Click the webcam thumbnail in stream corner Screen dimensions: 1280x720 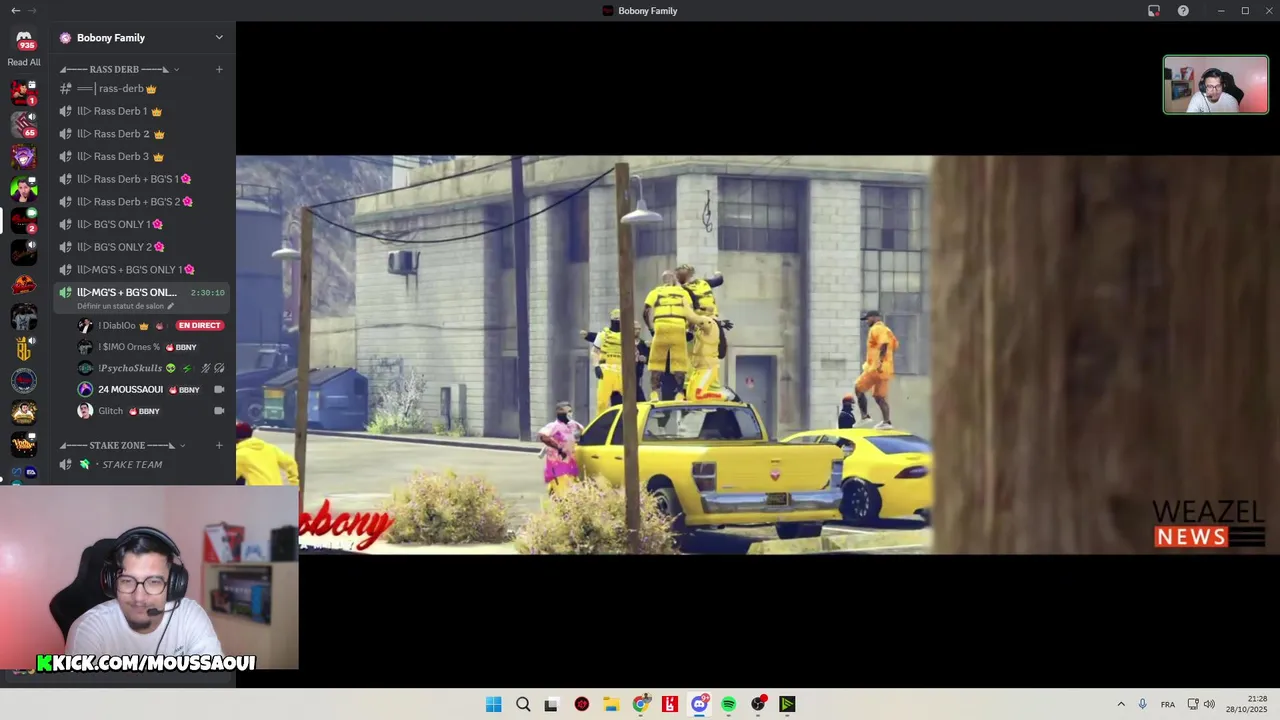click(1215, 84)
